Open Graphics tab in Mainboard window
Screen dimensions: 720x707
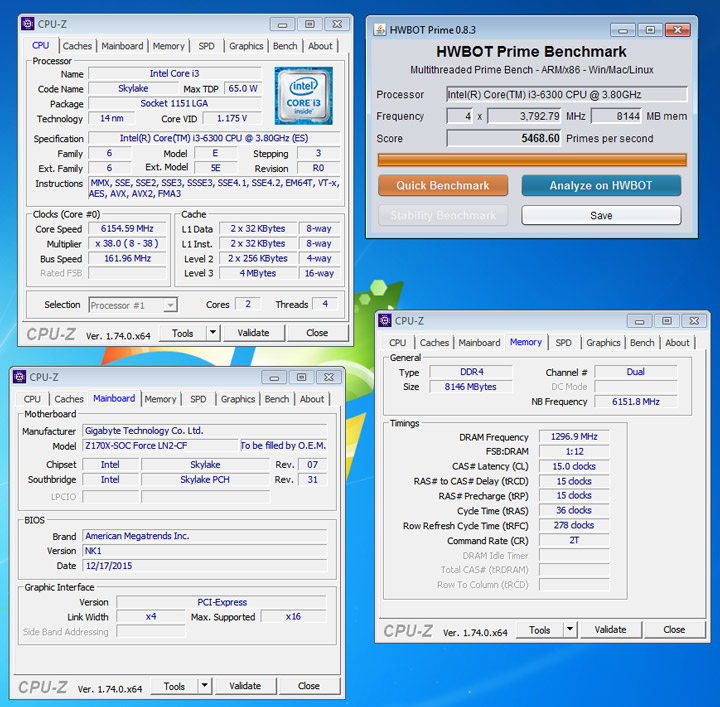point(238,399)
